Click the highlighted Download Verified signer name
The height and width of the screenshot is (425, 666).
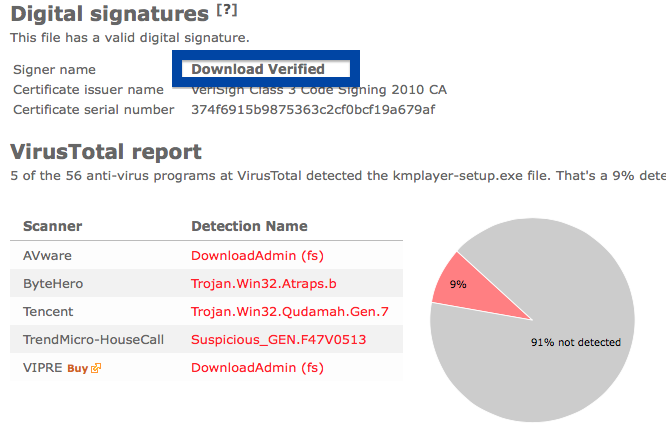tap(258, 69)
